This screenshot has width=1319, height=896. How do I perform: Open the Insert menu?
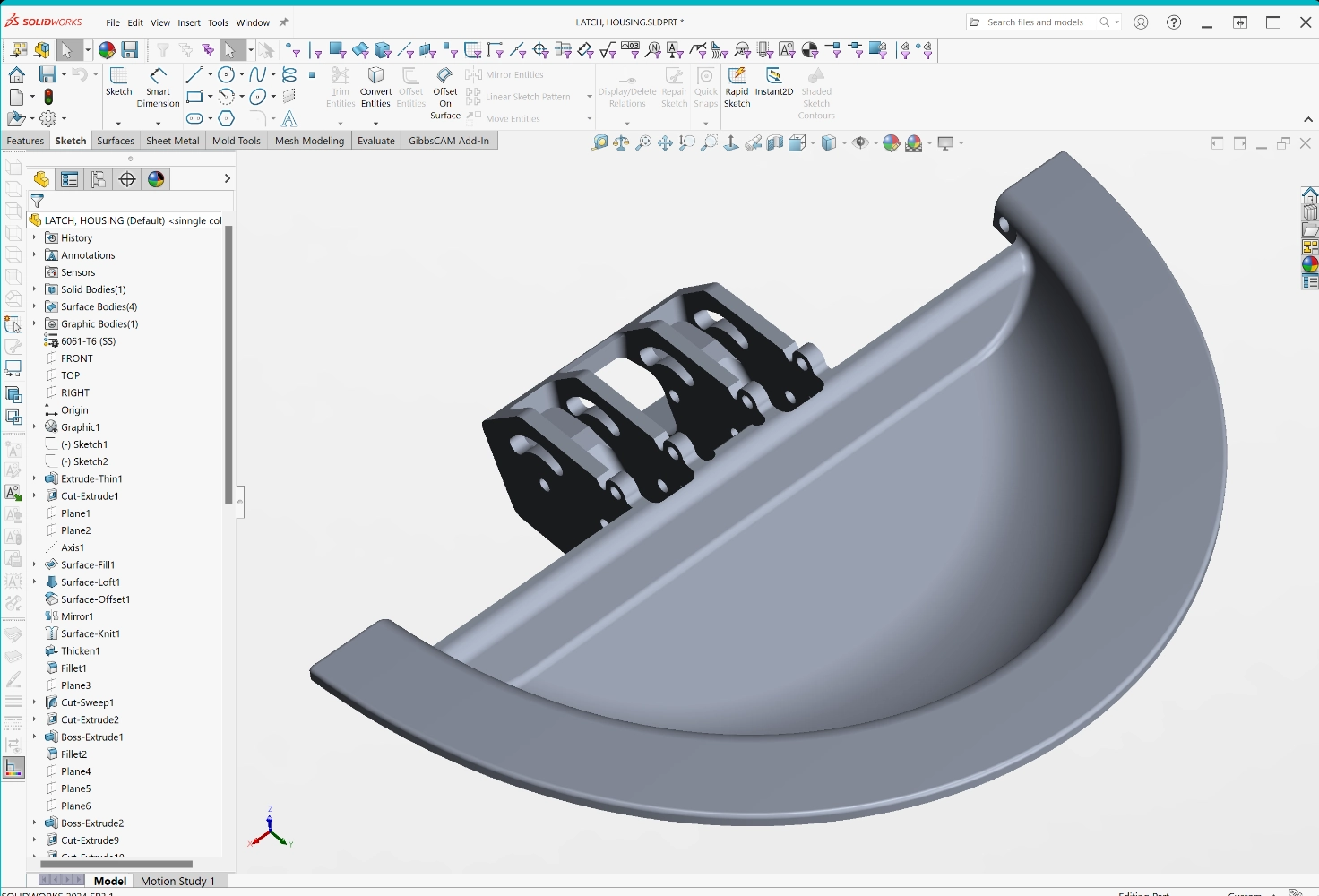click(x=189, y=22)
